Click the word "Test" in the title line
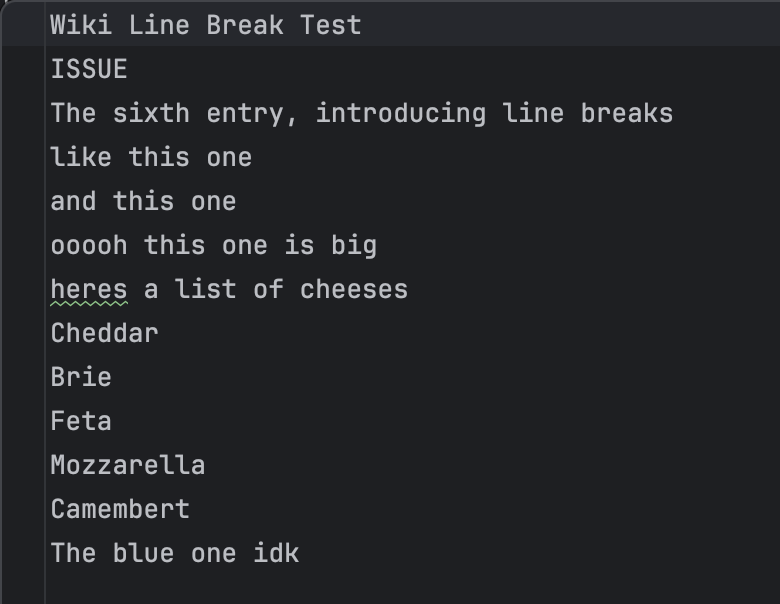Image resolution: width=780 pixels, height=604 pixels. click(330, 25)
